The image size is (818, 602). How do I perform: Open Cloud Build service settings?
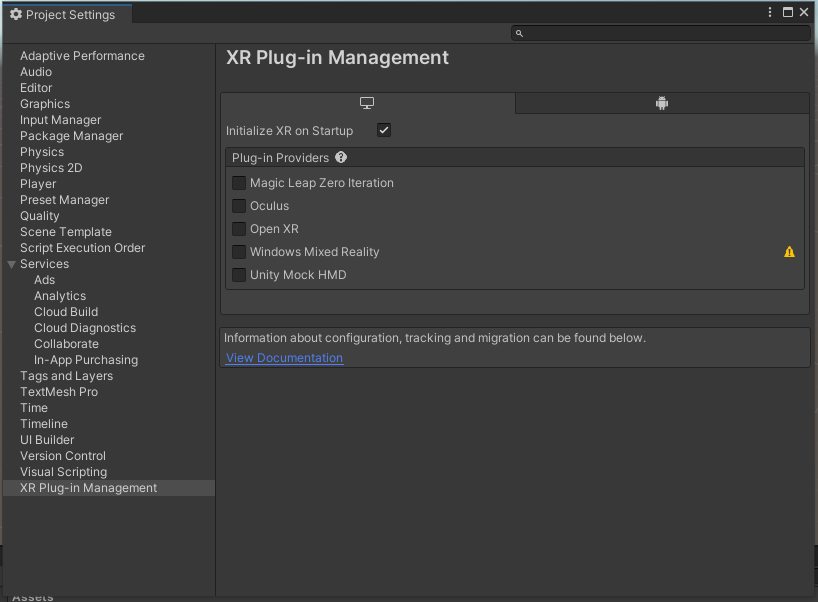click(66, 312)
